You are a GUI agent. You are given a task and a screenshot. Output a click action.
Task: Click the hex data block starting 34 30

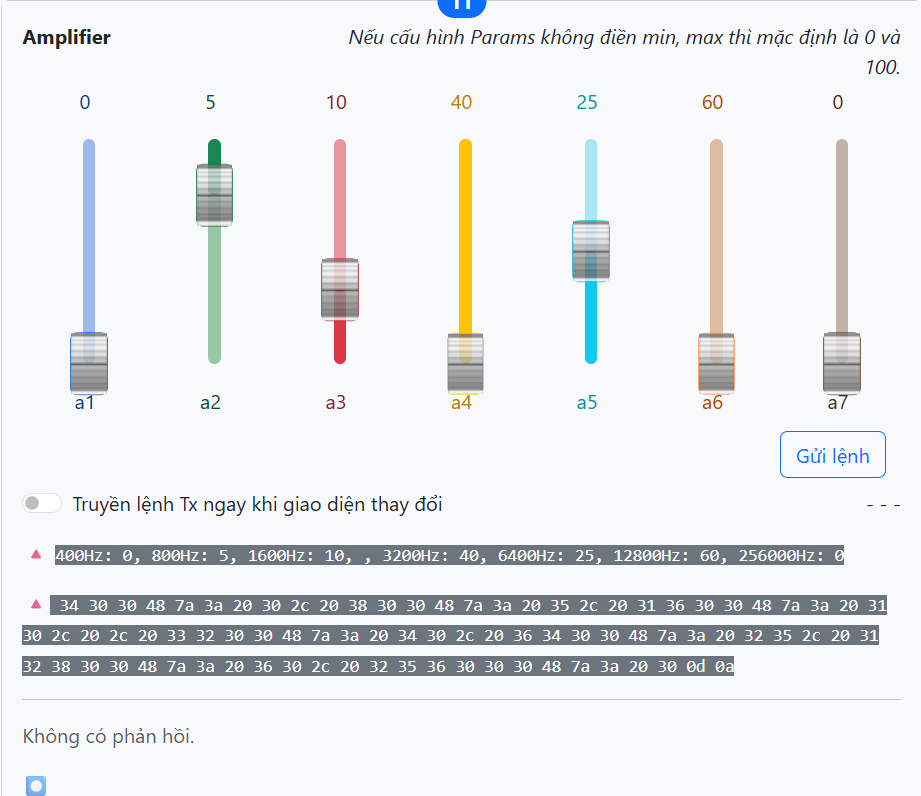tap(450, 636)
